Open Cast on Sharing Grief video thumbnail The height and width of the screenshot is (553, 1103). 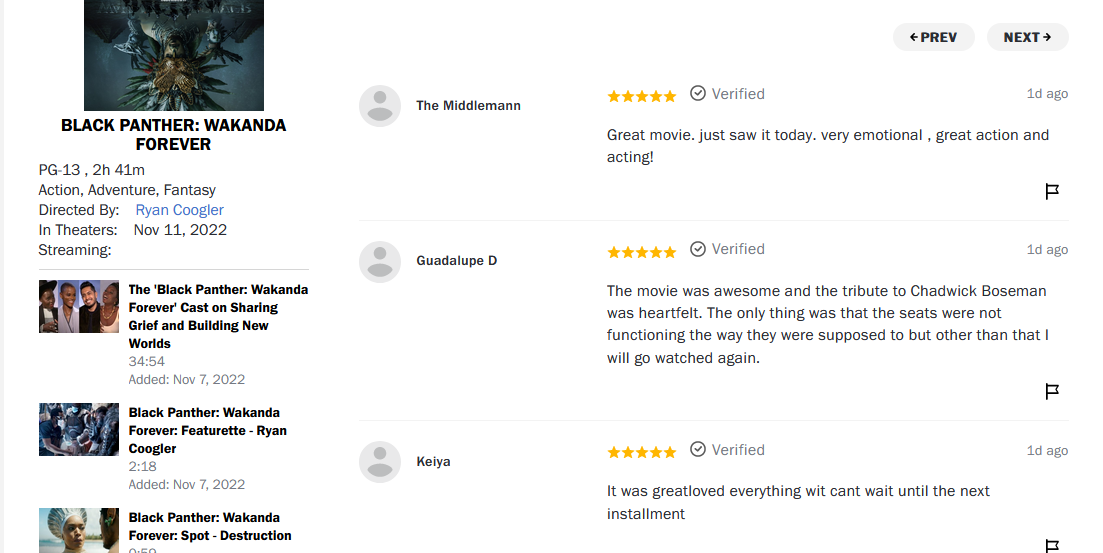(x=79, y=306)
